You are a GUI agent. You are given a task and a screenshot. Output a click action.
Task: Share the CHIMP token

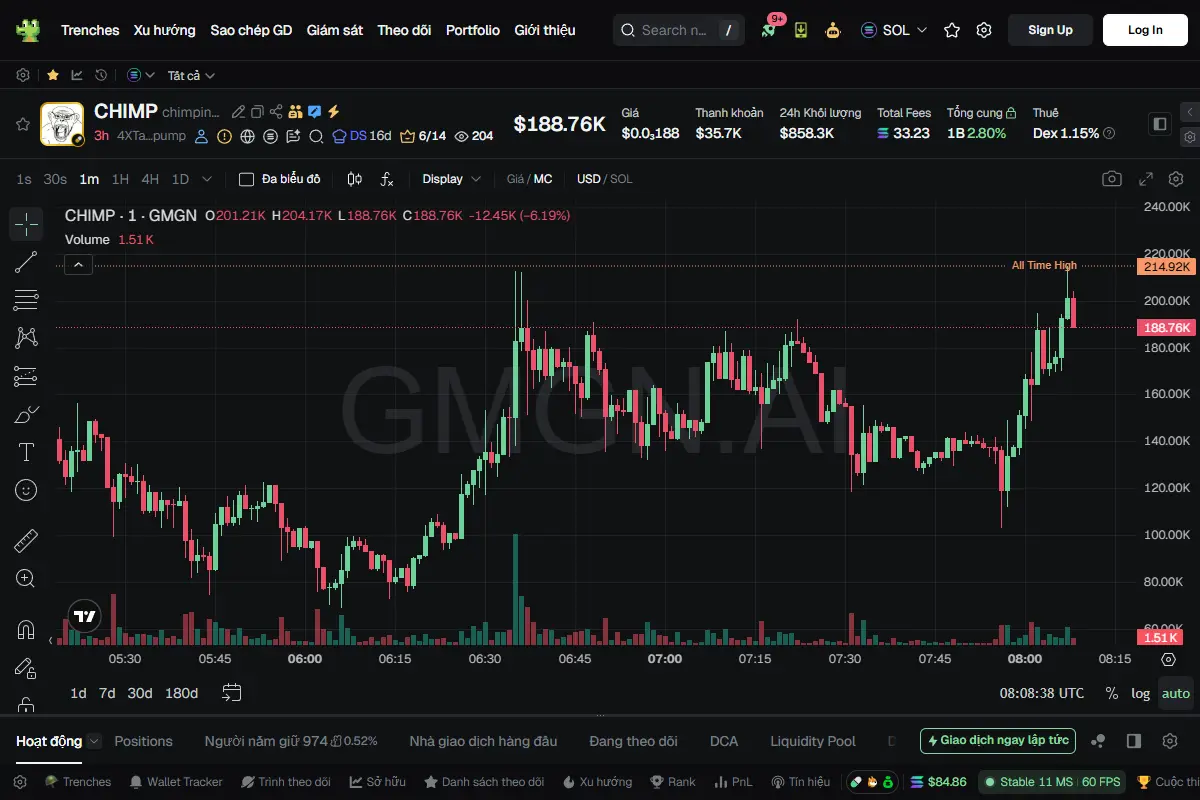(x=276, y=112)
